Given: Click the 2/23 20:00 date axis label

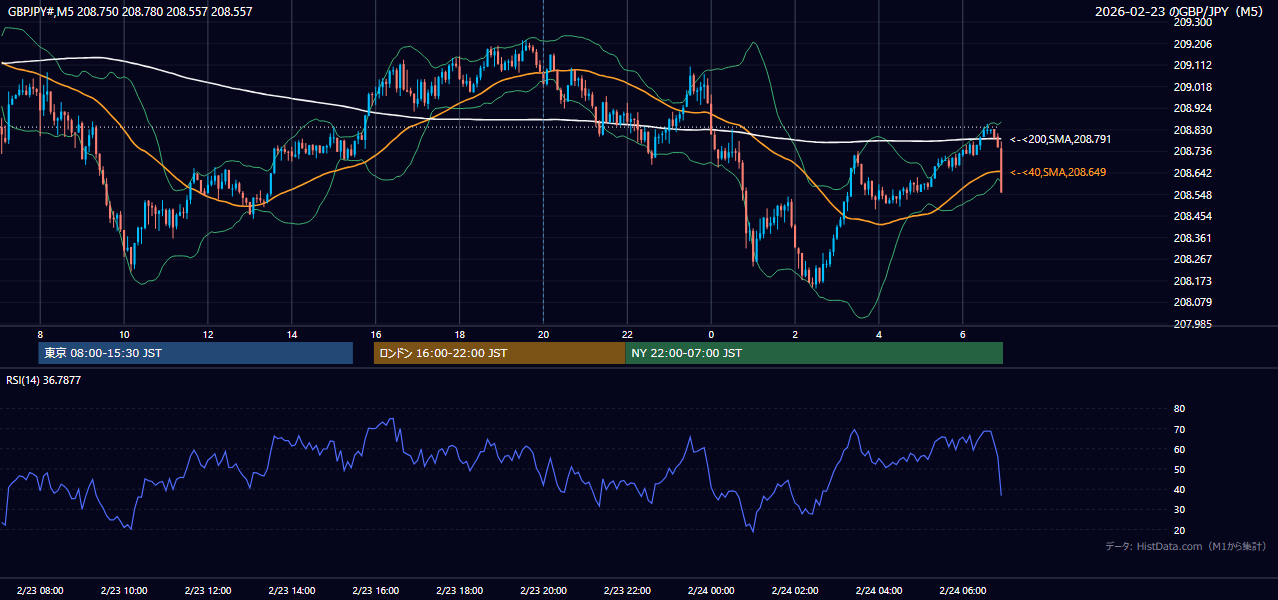Looking at the screenshot, I should (x=544, y=591).
